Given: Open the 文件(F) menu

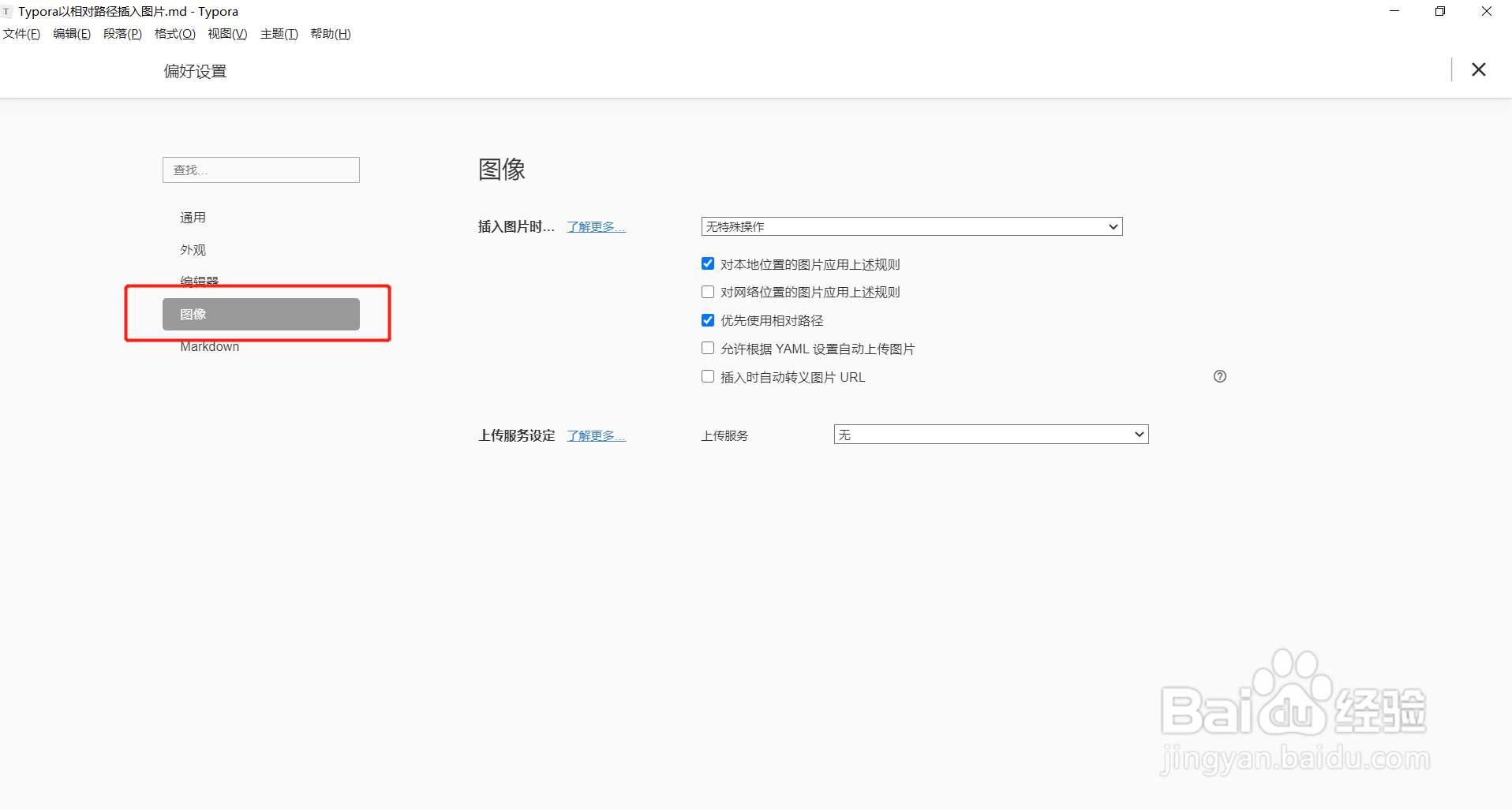Looking at the screenshot, I should [x=22, y=34].
